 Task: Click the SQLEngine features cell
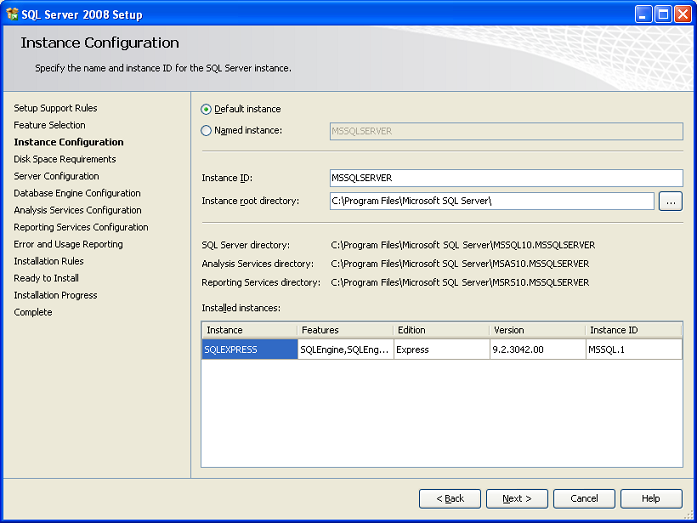tap(345, 350)
